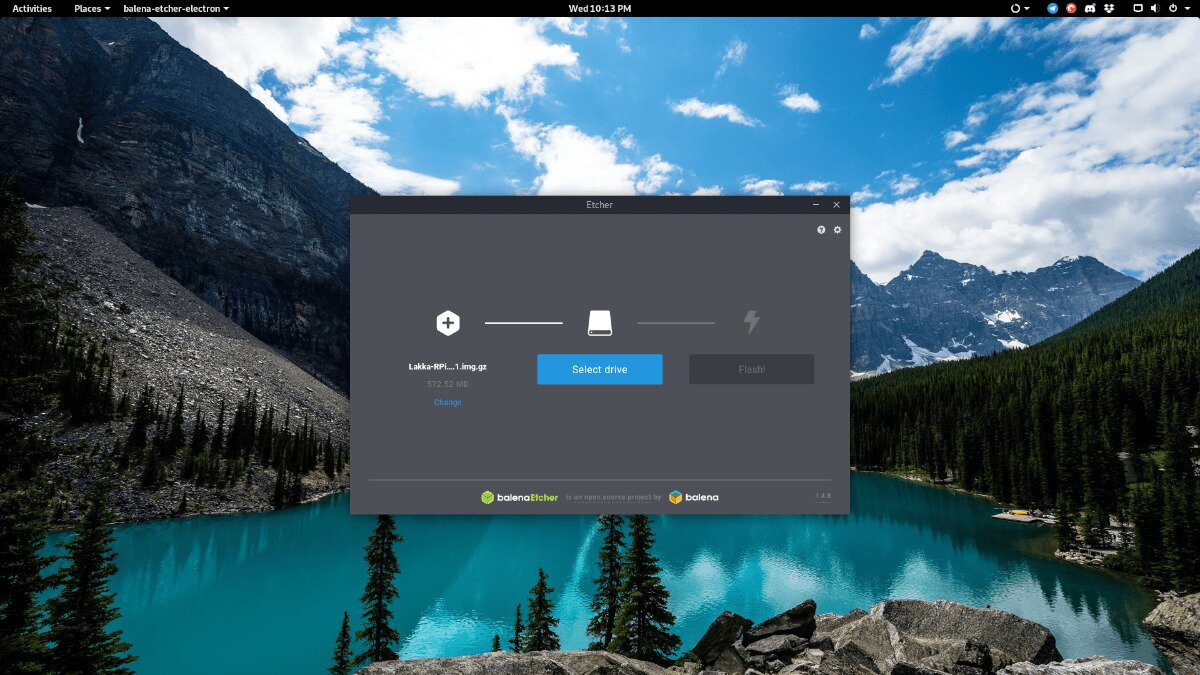
Task: Open Discord from the system tray
Action: 1089,8
